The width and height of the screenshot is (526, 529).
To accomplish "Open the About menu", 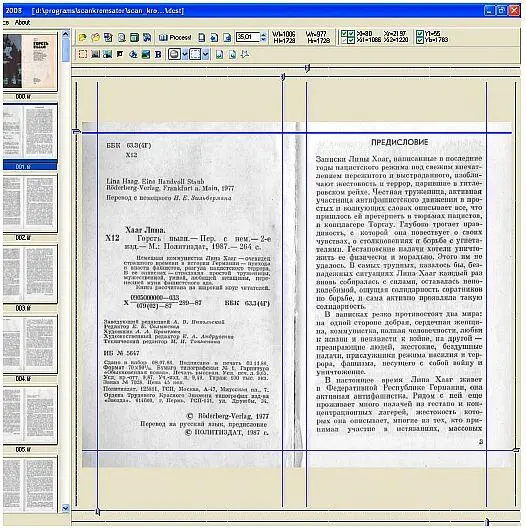I will point(22,23).
